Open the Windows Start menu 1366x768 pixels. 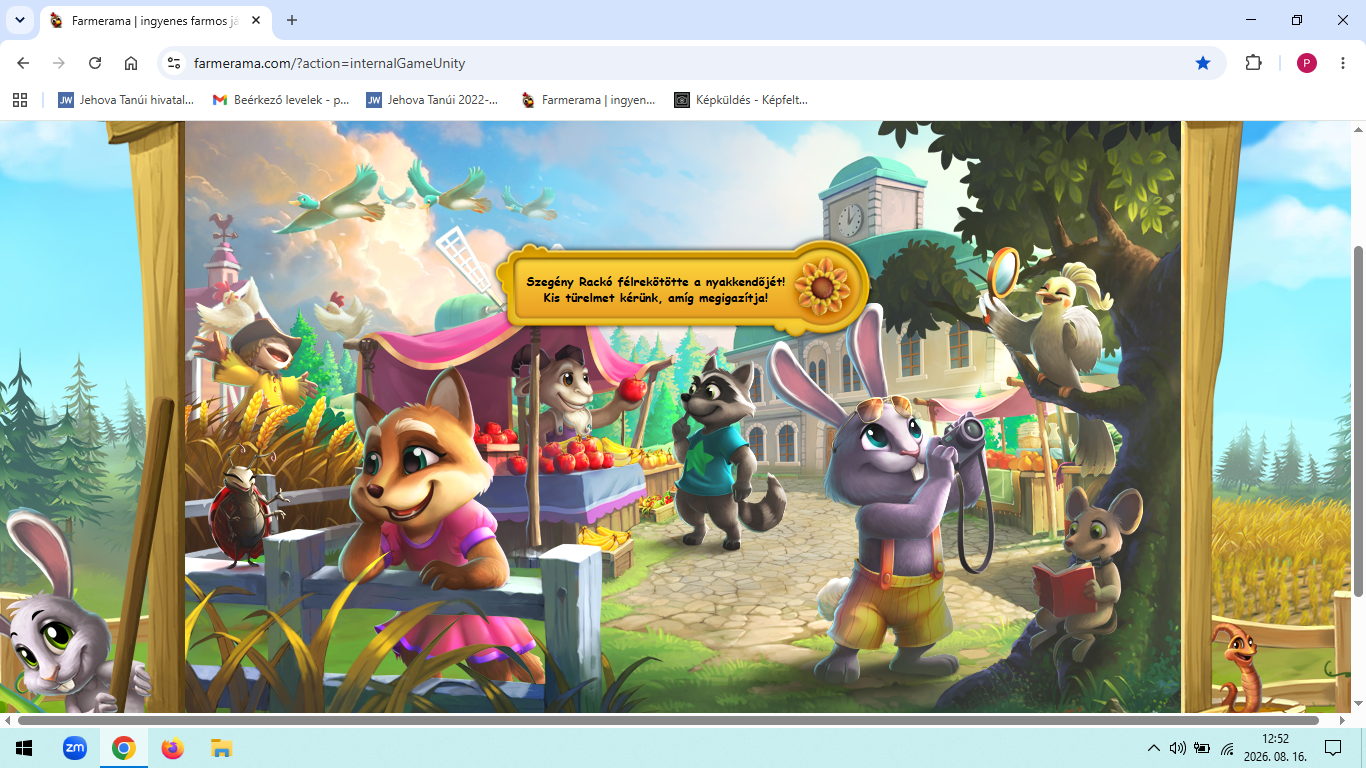click(24, 748)
